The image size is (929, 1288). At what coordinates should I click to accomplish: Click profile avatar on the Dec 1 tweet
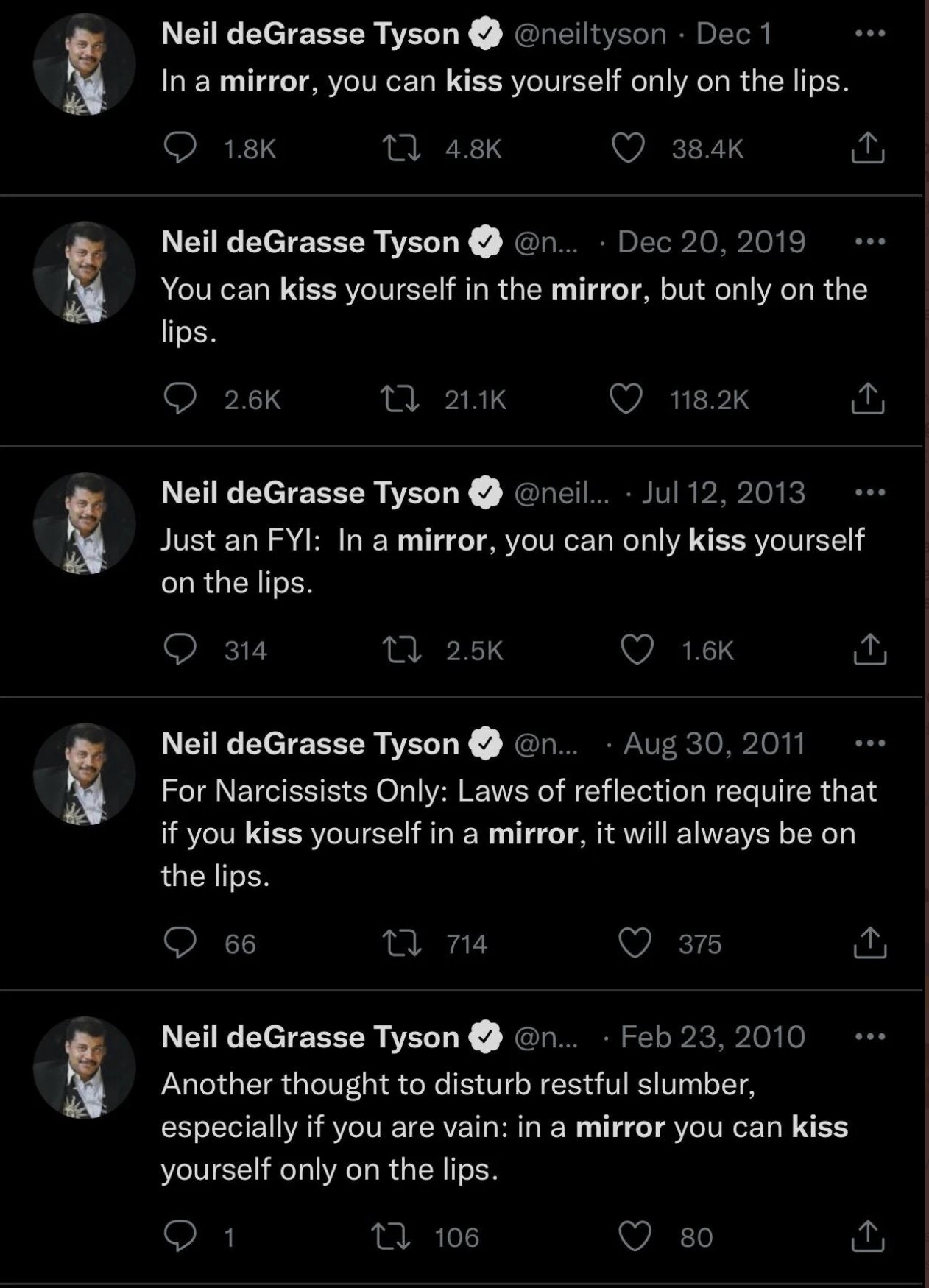tap(85, 65)
